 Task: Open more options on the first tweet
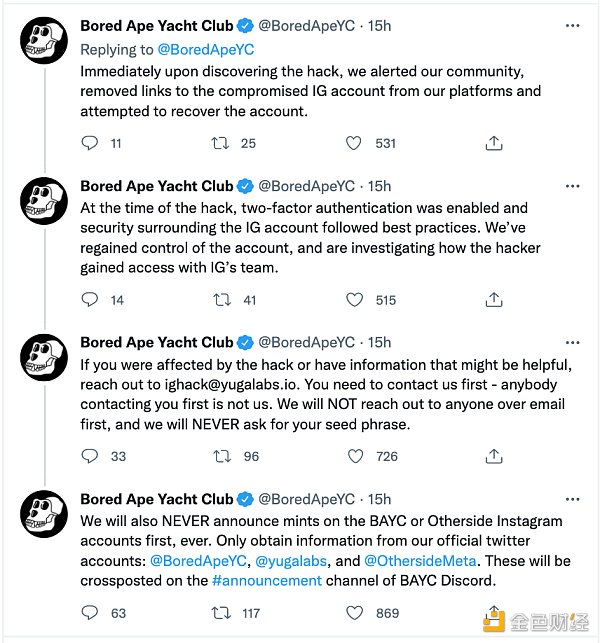tap(571, 26)
